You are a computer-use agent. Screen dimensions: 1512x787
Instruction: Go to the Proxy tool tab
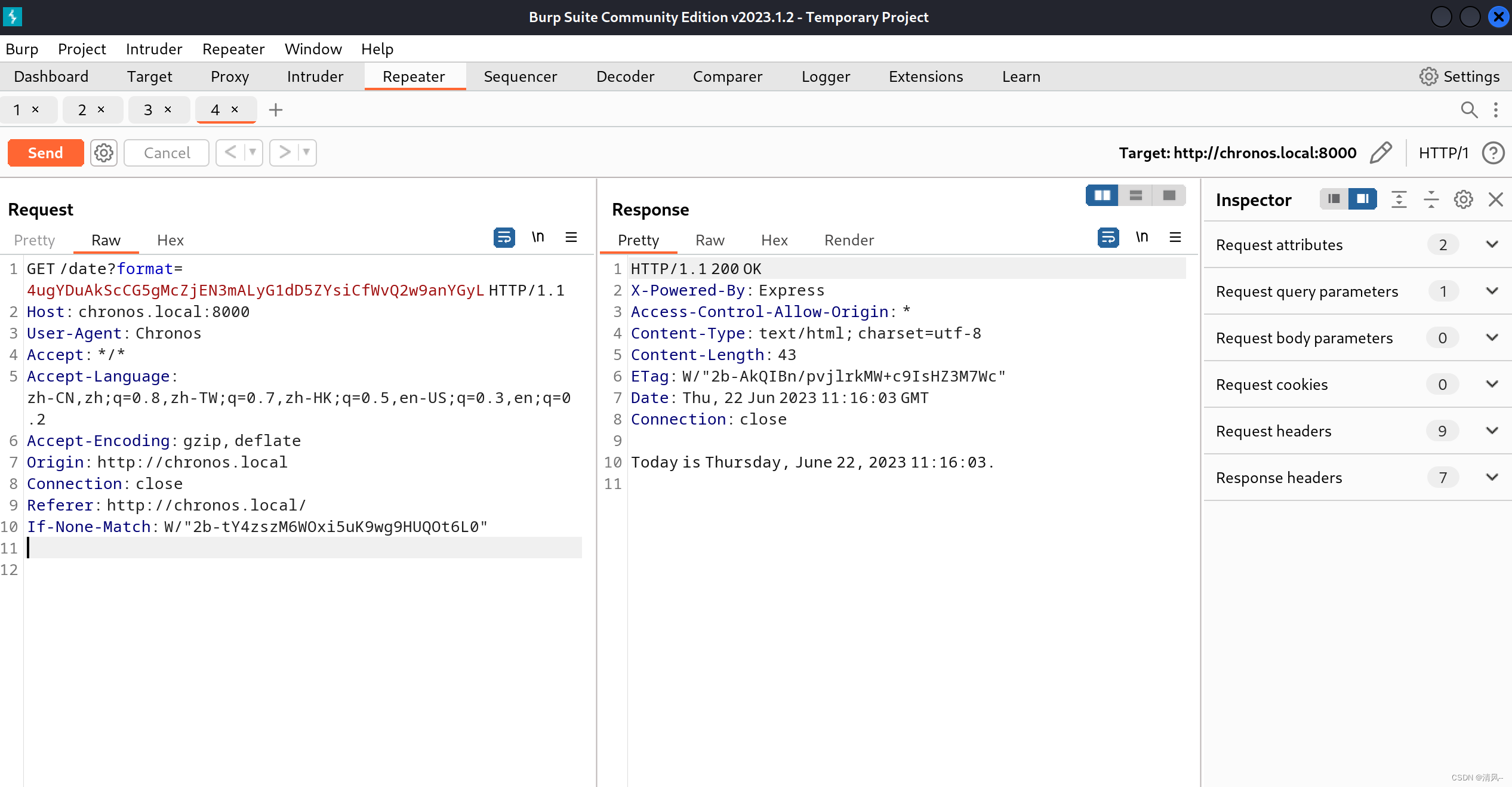coord(230,76)
